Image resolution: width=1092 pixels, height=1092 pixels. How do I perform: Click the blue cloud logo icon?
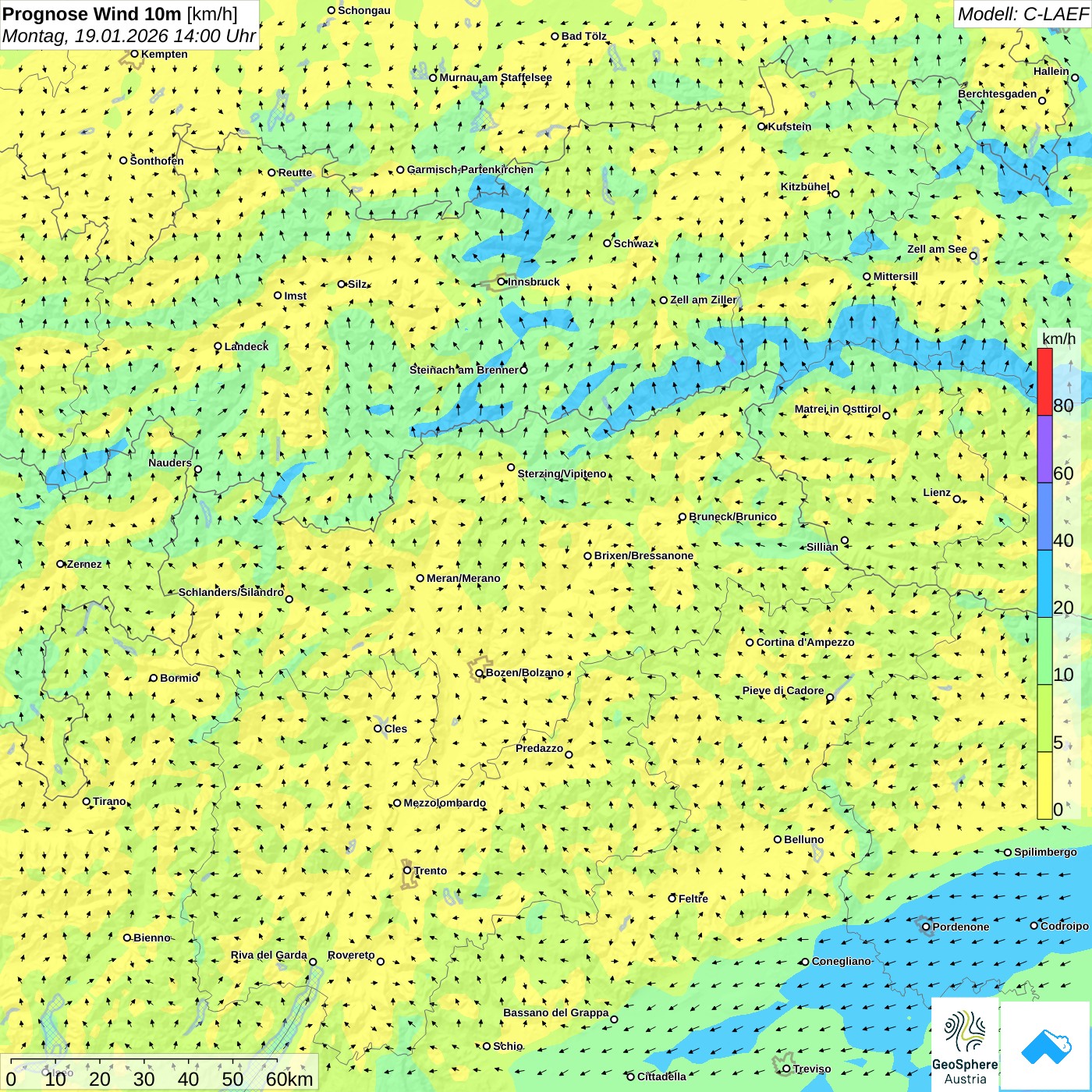pos(1046,1045)
